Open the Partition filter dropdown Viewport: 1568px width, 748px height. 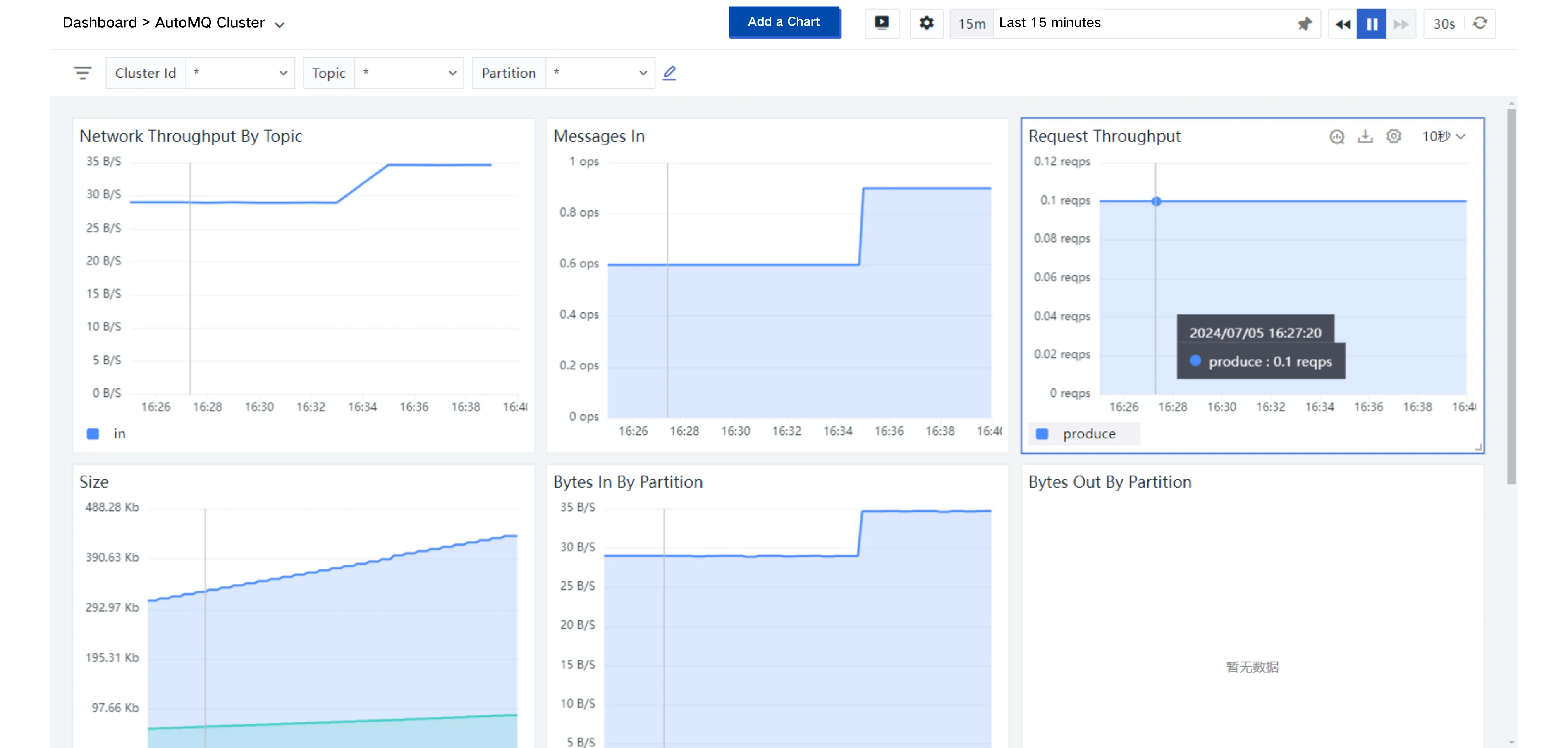[600, 73]
